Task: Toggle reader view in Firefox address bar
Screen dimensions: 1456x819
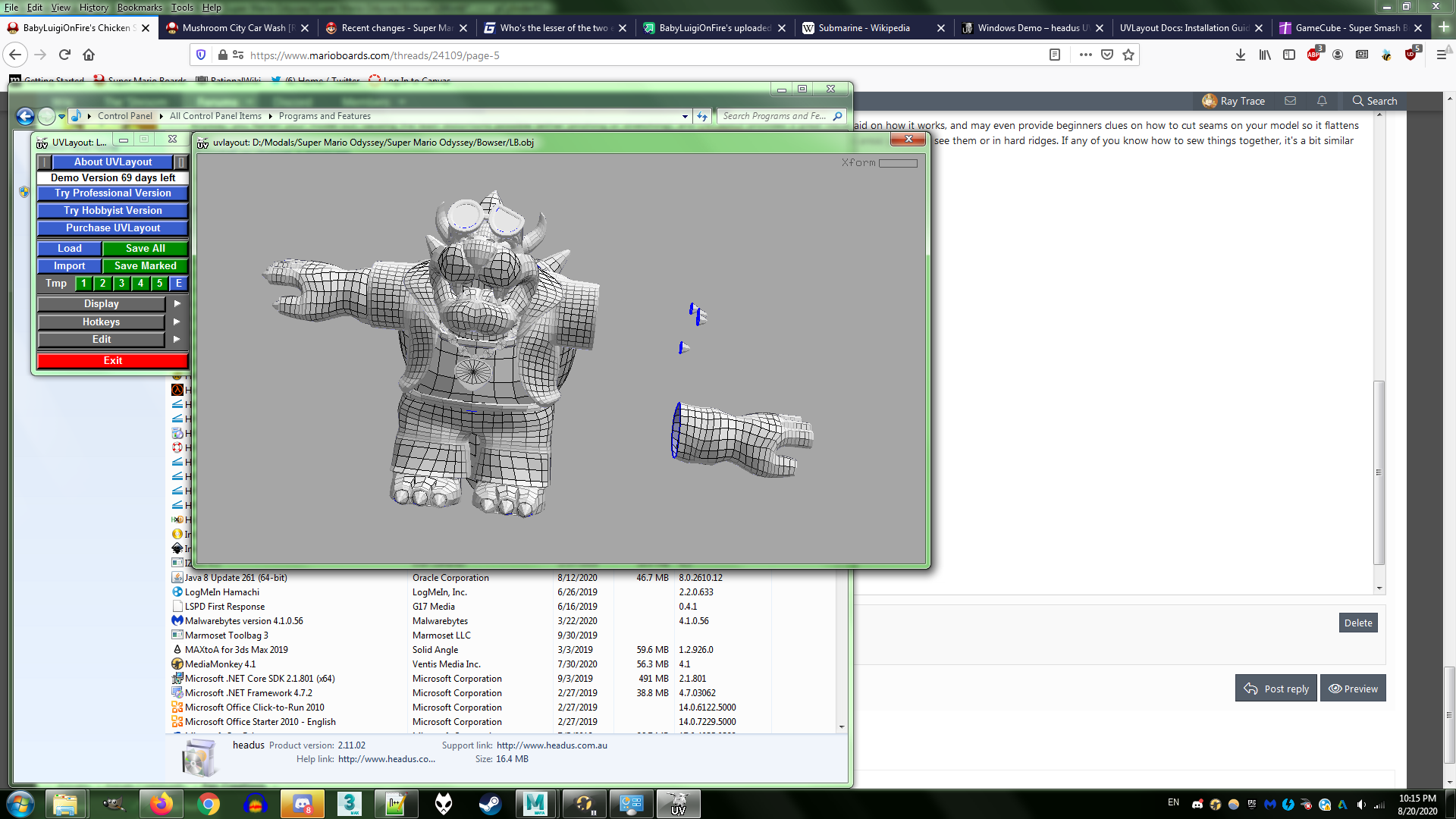Action: tap(1055, 55)
